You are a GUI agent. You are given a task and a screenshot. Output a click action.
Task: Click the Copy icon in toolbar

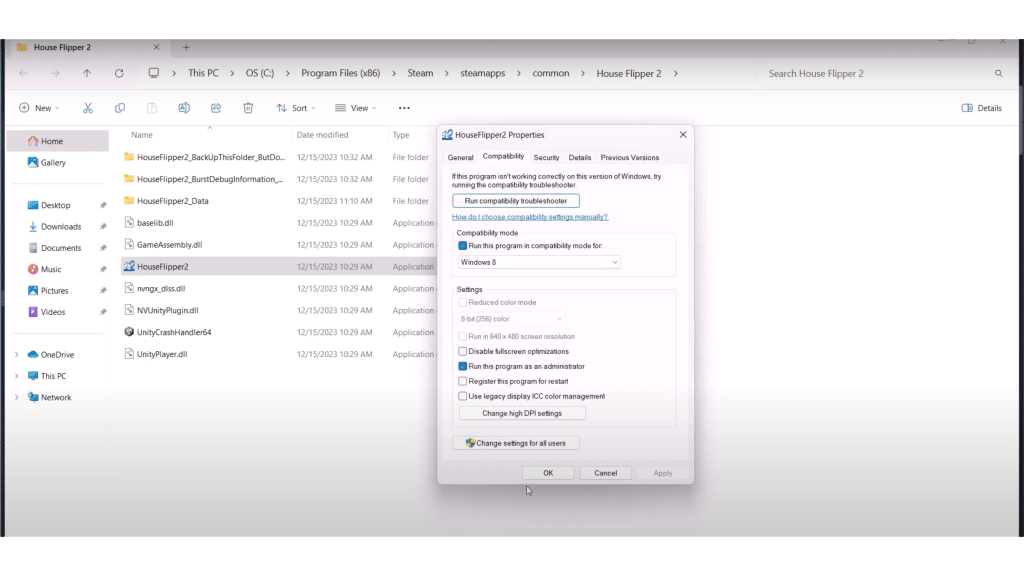pyautogui.click(x=120, y=108)
